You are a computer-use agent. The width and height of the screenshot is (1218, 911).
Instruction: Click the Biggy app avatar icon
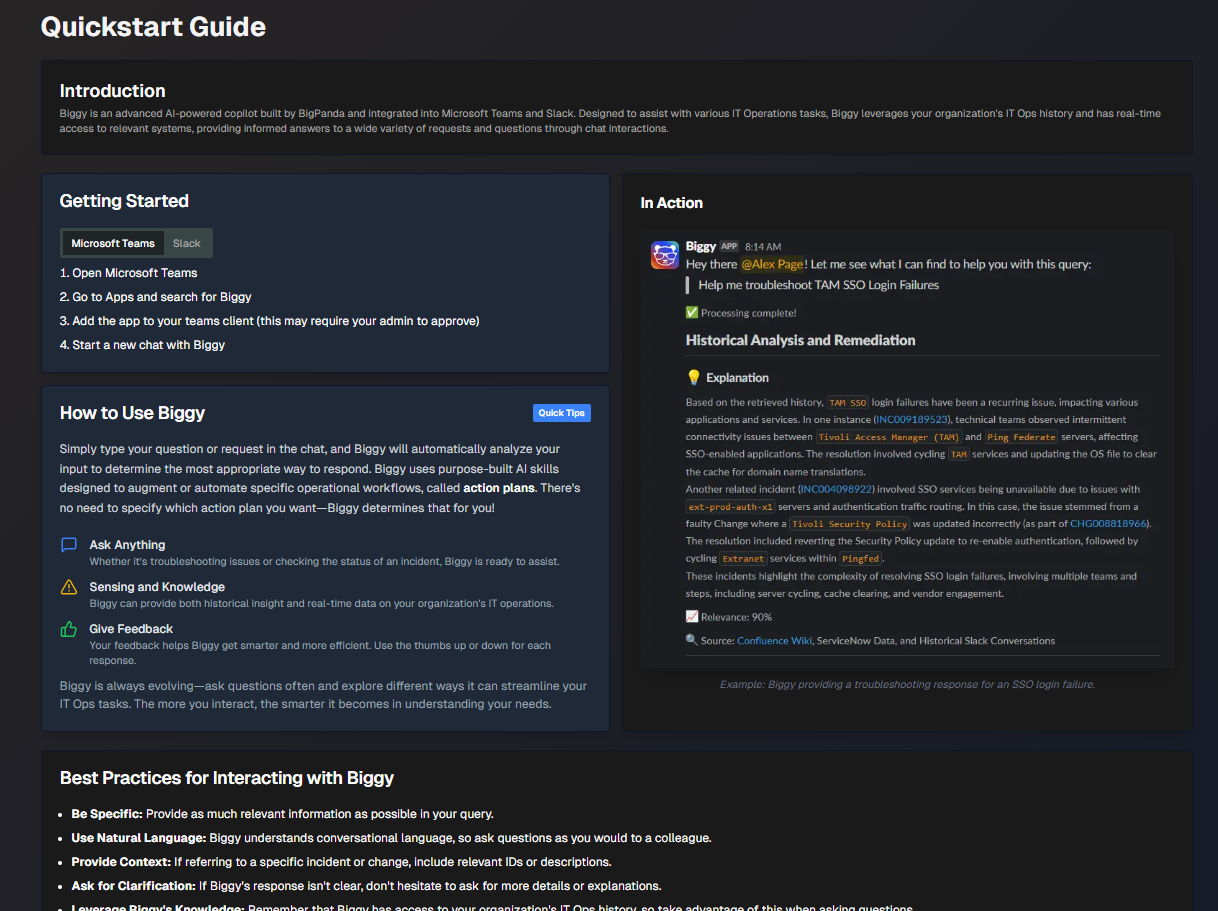[664, 255]
